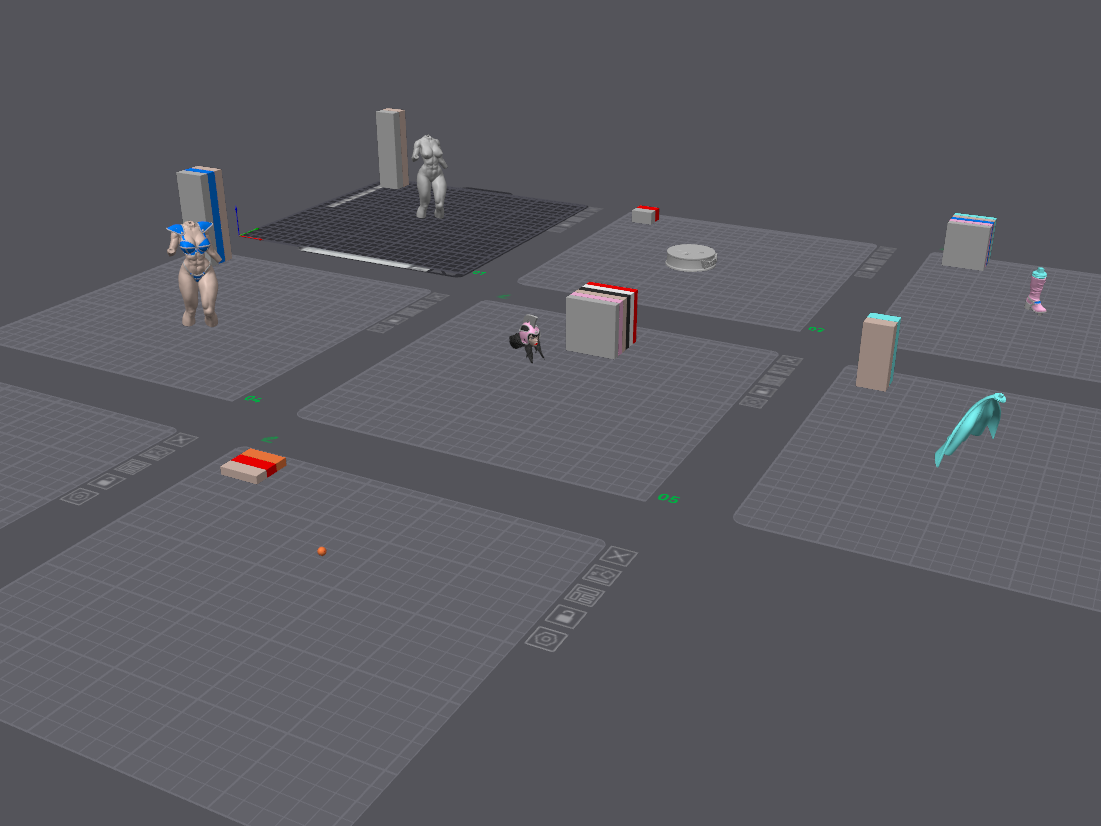The image size is (1101, 826).
Task: Open settings icon next to plate 05
Action: (x=754, y=402)
